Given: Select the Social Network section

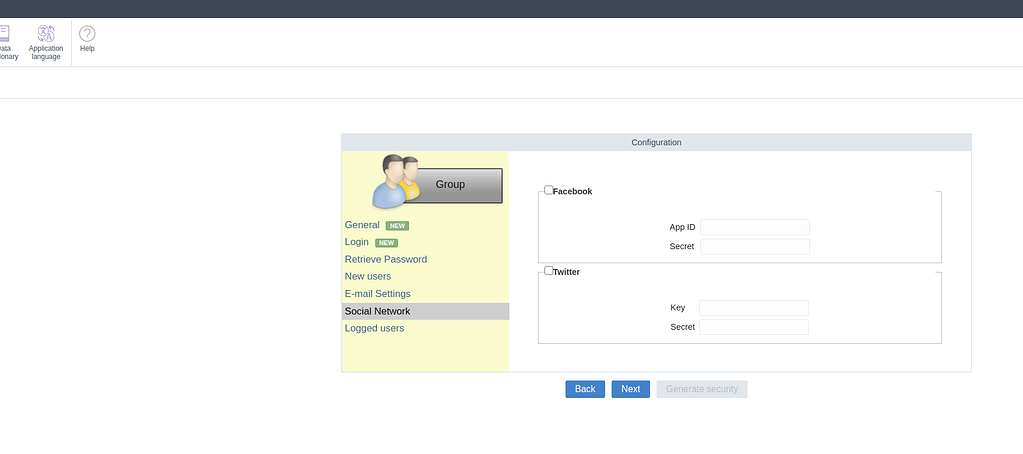Looking at the screenshot, I should coord(425,311).
